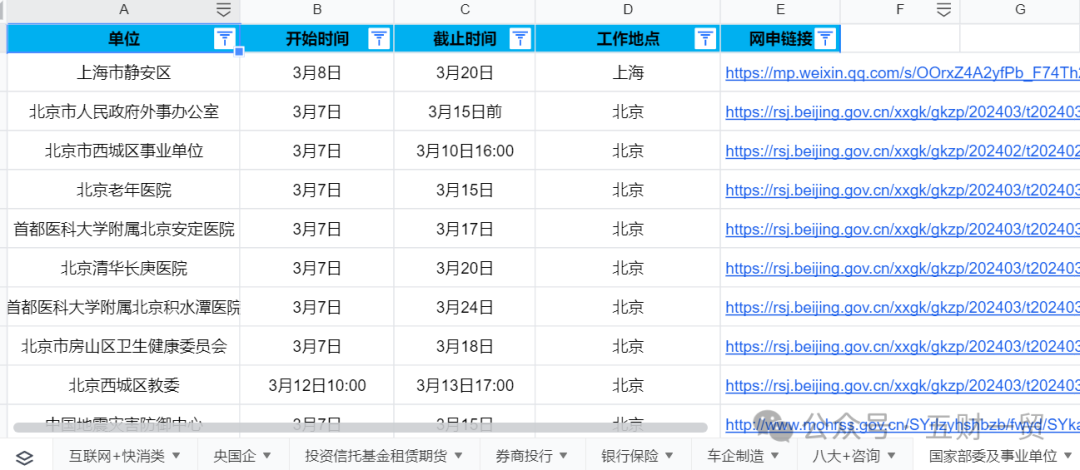Click the horizontal scrollbar thumb
Image resolution: width=1080 pixels, height=470 pixels.
(360, 428)
